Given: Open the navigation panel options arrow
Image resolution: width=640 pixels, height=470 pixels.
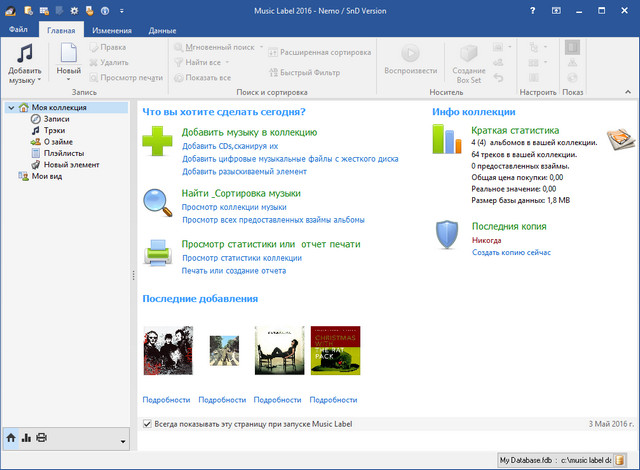Looking at the screenshot, I should (122, 441).
